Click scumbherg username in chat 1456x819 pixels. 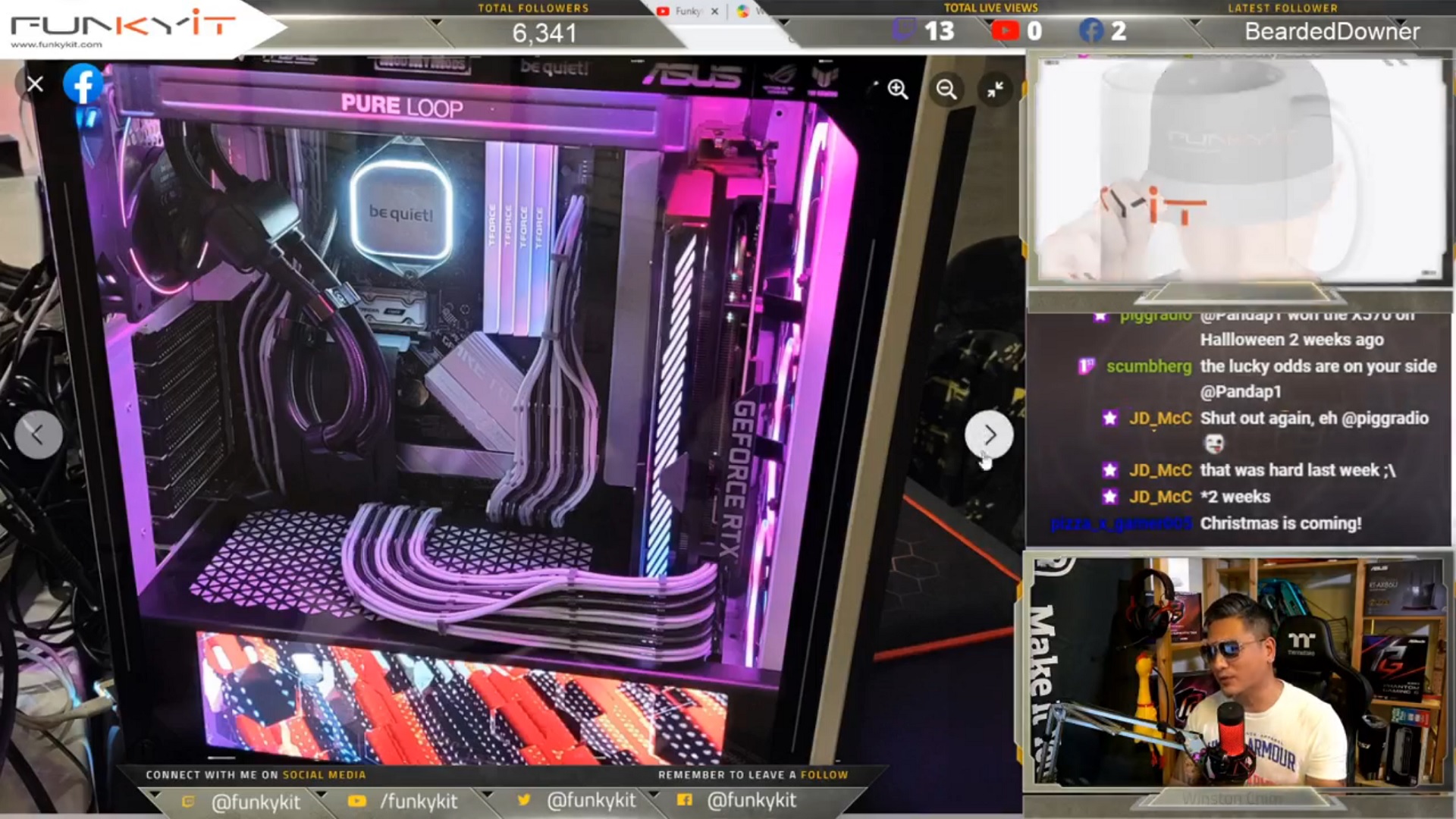pos(1149,366)
